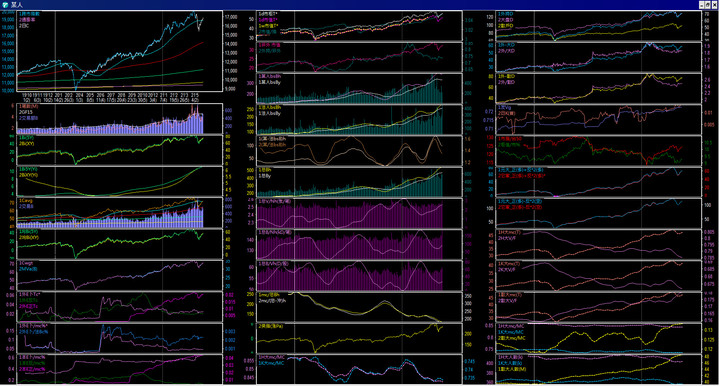
Task: Select the blue and purple stepped line chart
Action: (120, 338)
